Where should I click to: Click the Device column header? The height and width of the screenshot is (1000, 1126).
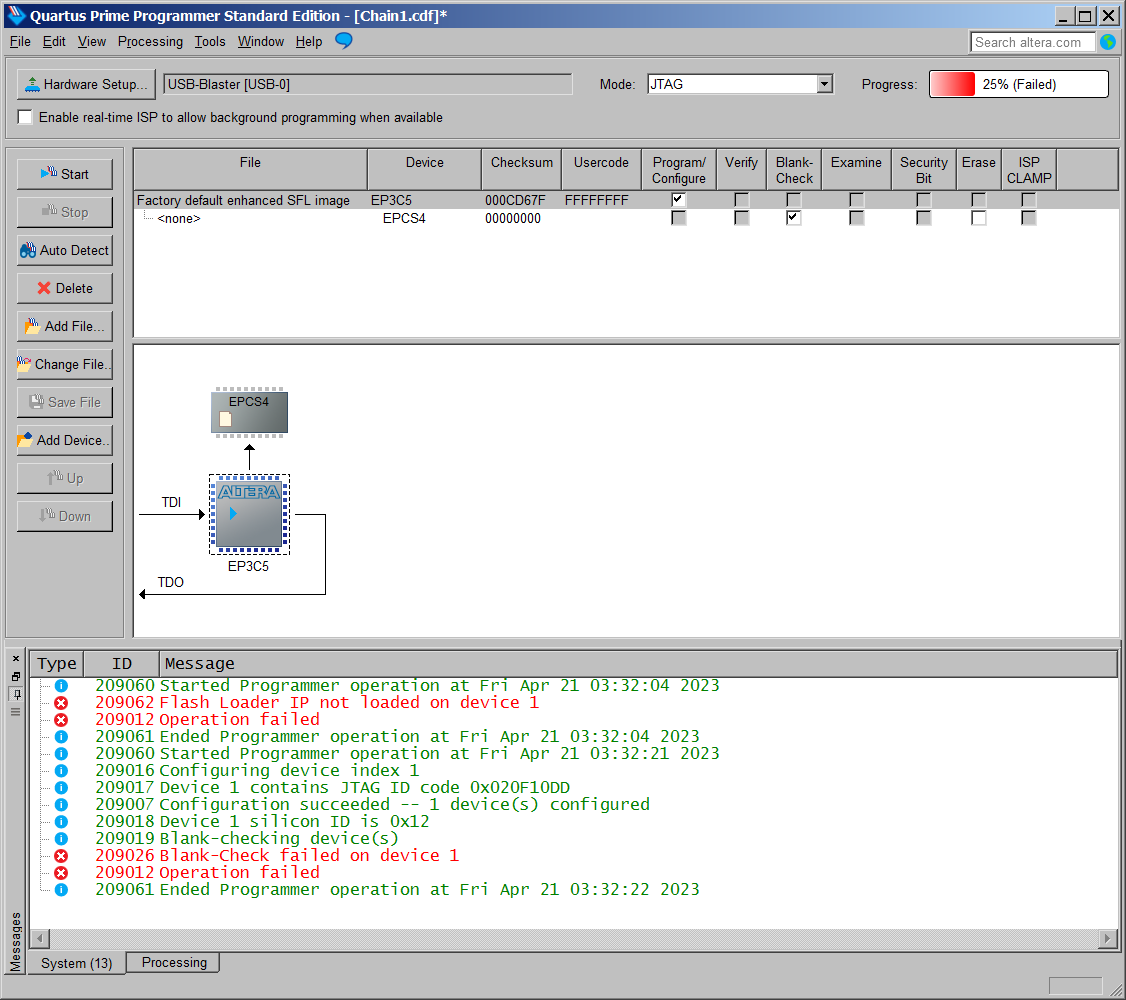424,169
